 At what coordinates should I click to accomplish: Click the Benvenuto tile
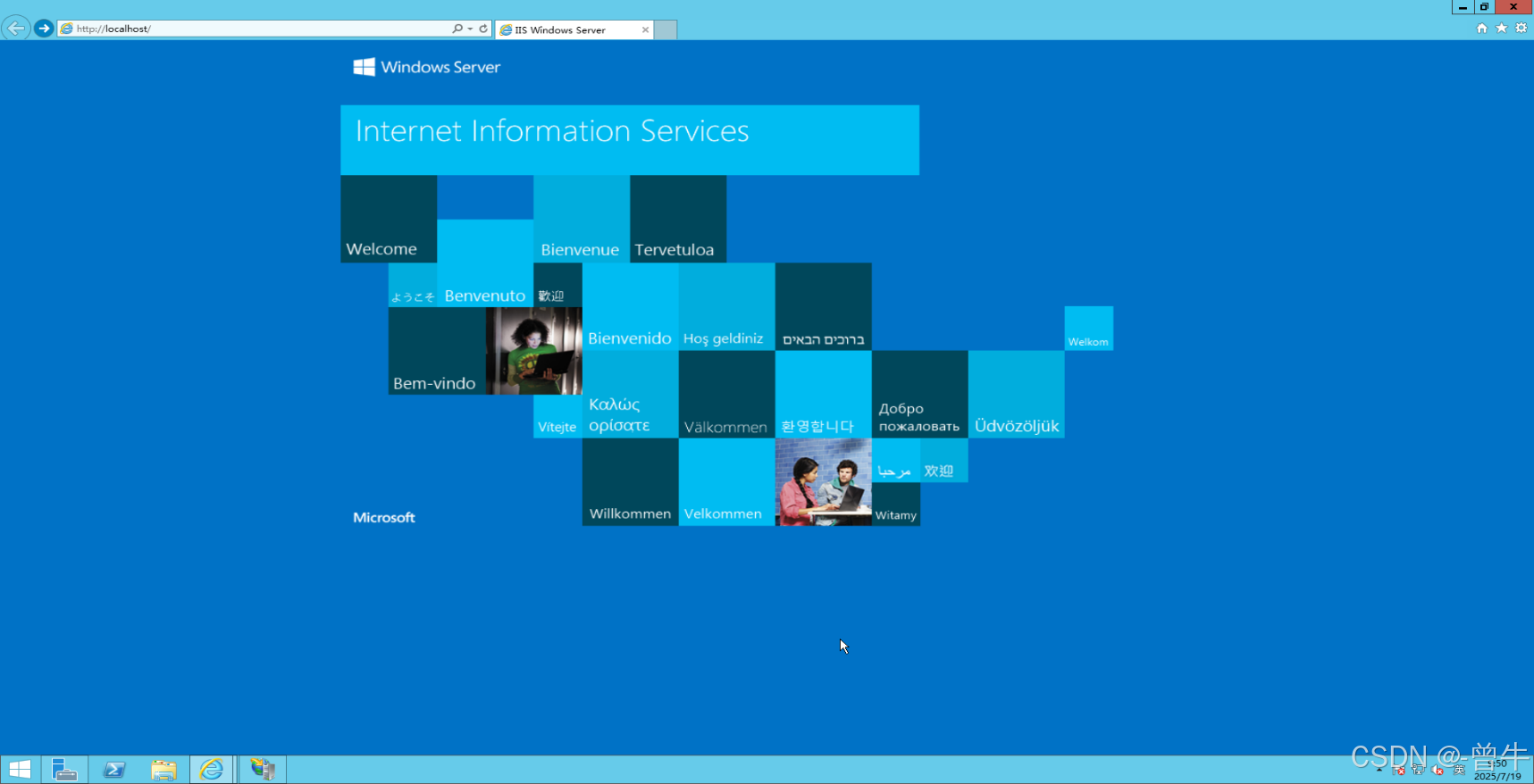(485, 263)
